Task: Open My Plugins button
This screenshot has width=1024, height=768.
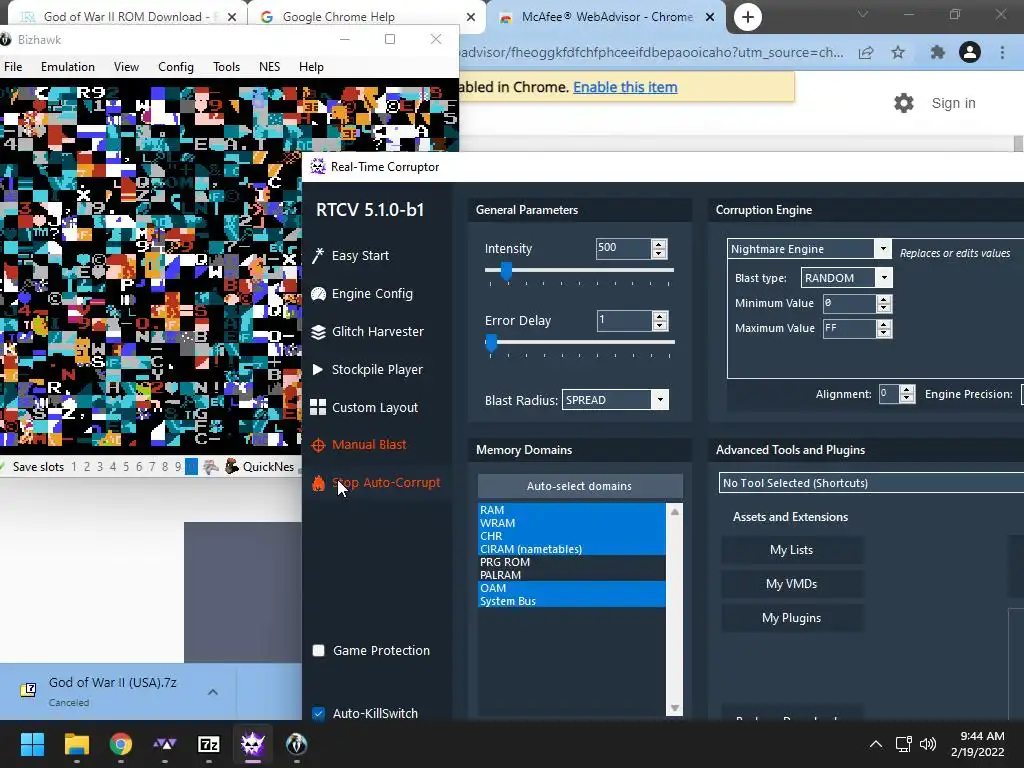Action: 792,618
